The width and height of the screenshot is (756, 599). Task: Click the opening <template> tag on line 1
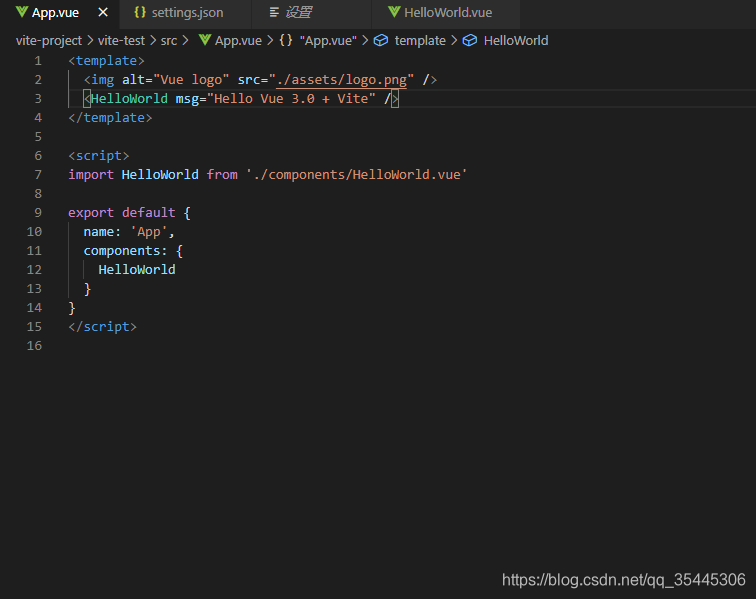[x=106, y=61]
